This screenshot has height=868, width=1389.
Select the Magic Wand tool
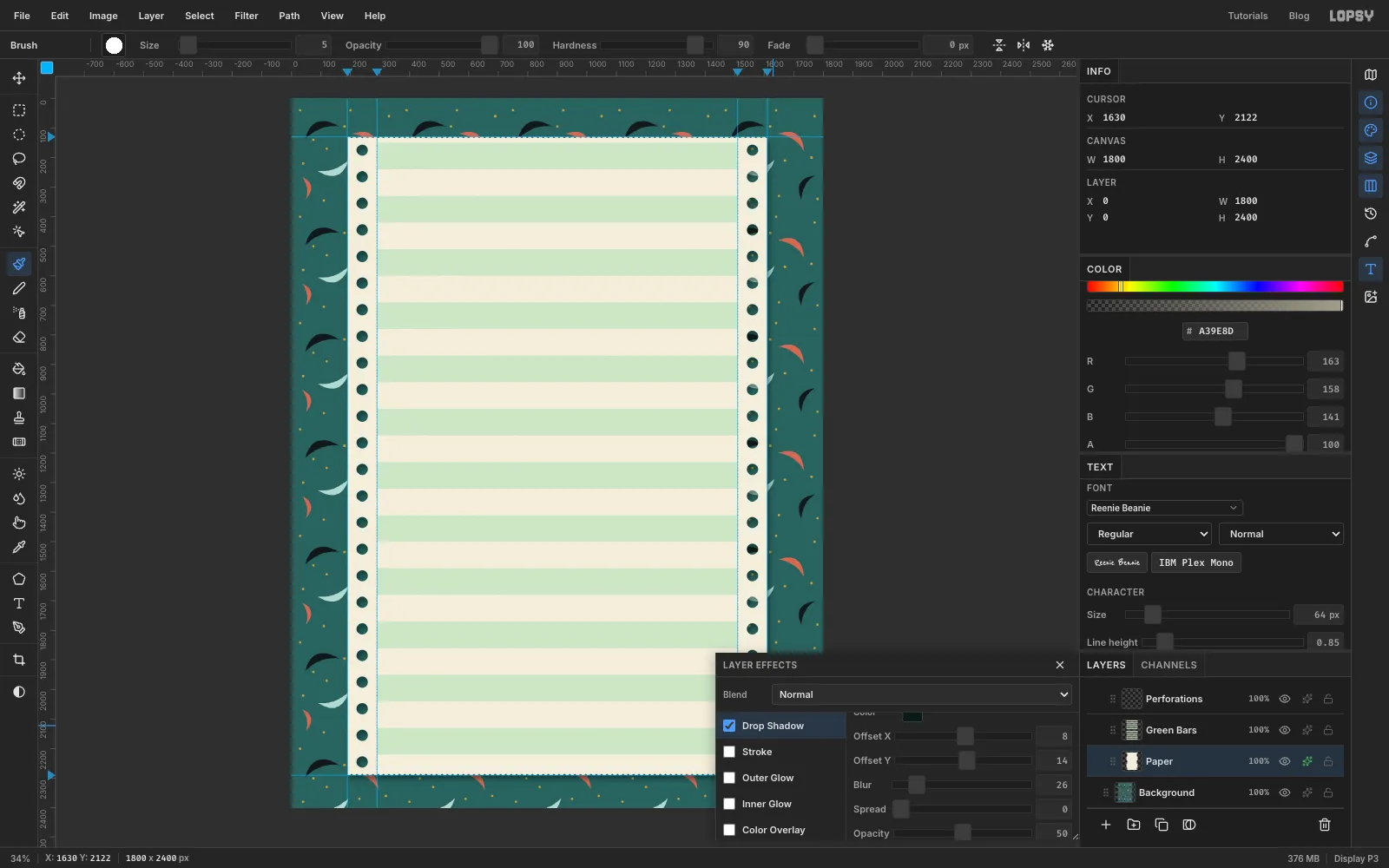point(19,207)
